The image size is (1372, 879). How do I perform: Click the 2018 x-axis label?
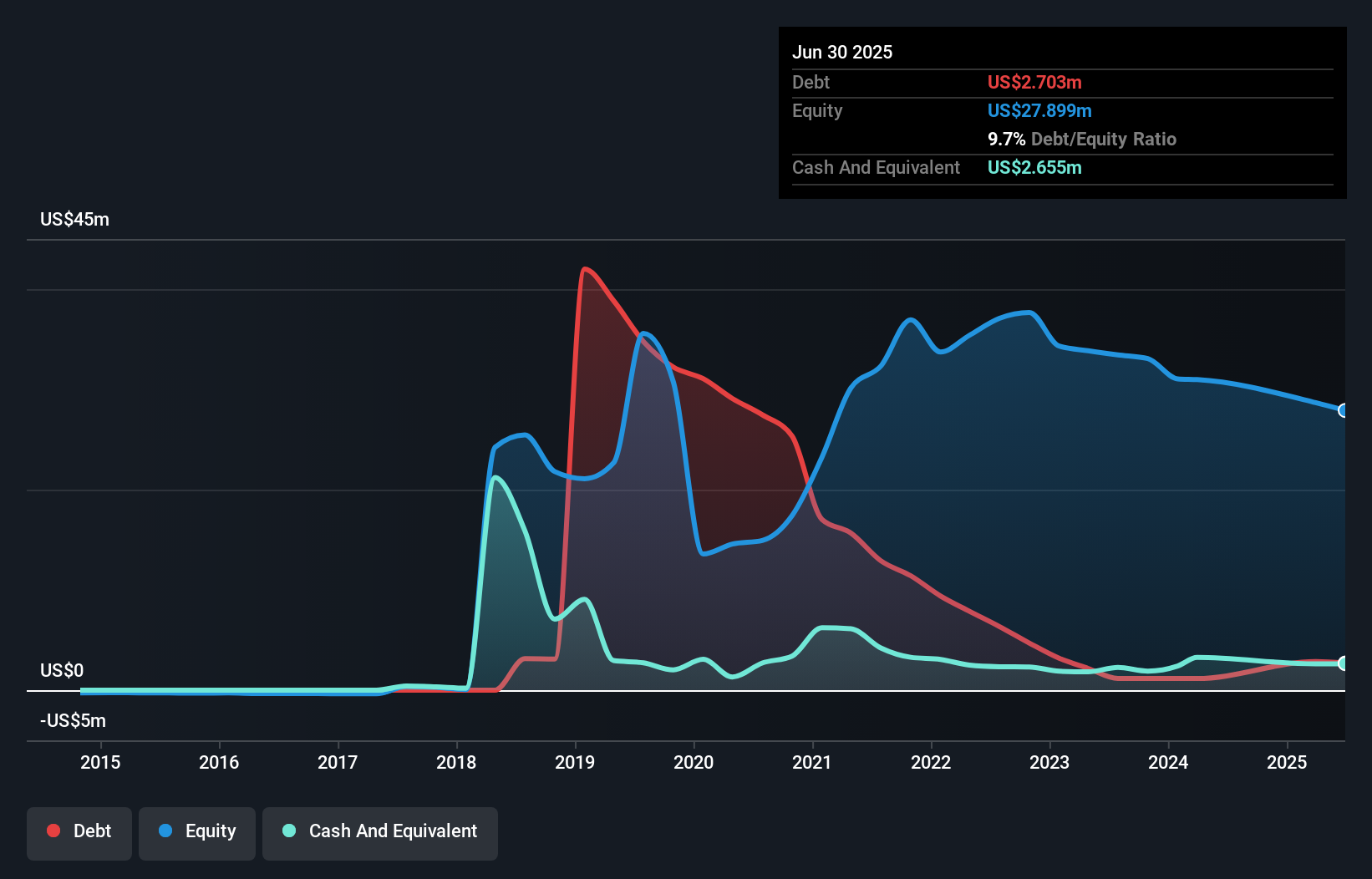tap(456, 762)
